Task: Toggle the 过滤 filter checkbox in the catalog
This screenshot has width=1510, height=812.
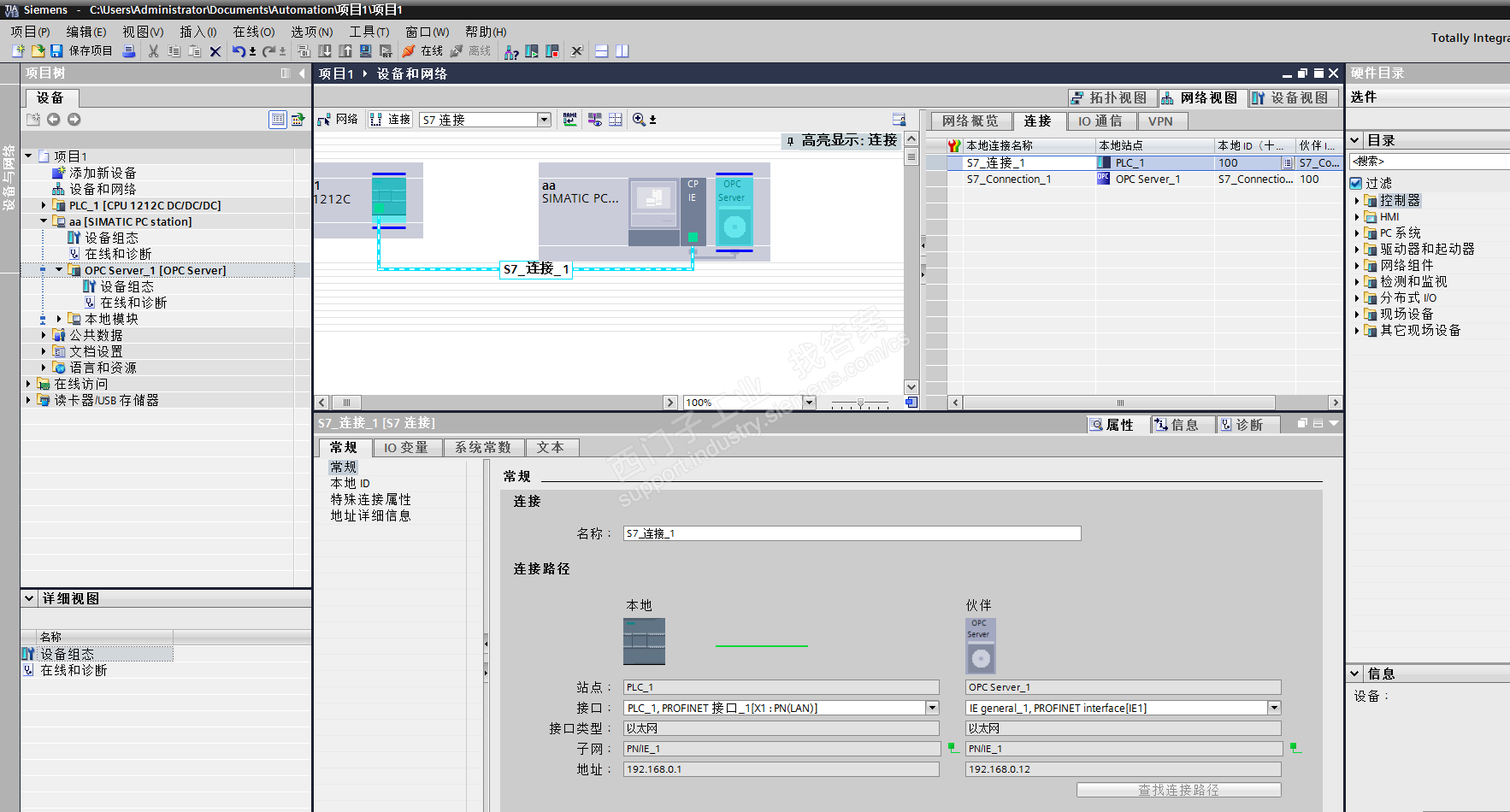Action: coord(1356,183)
